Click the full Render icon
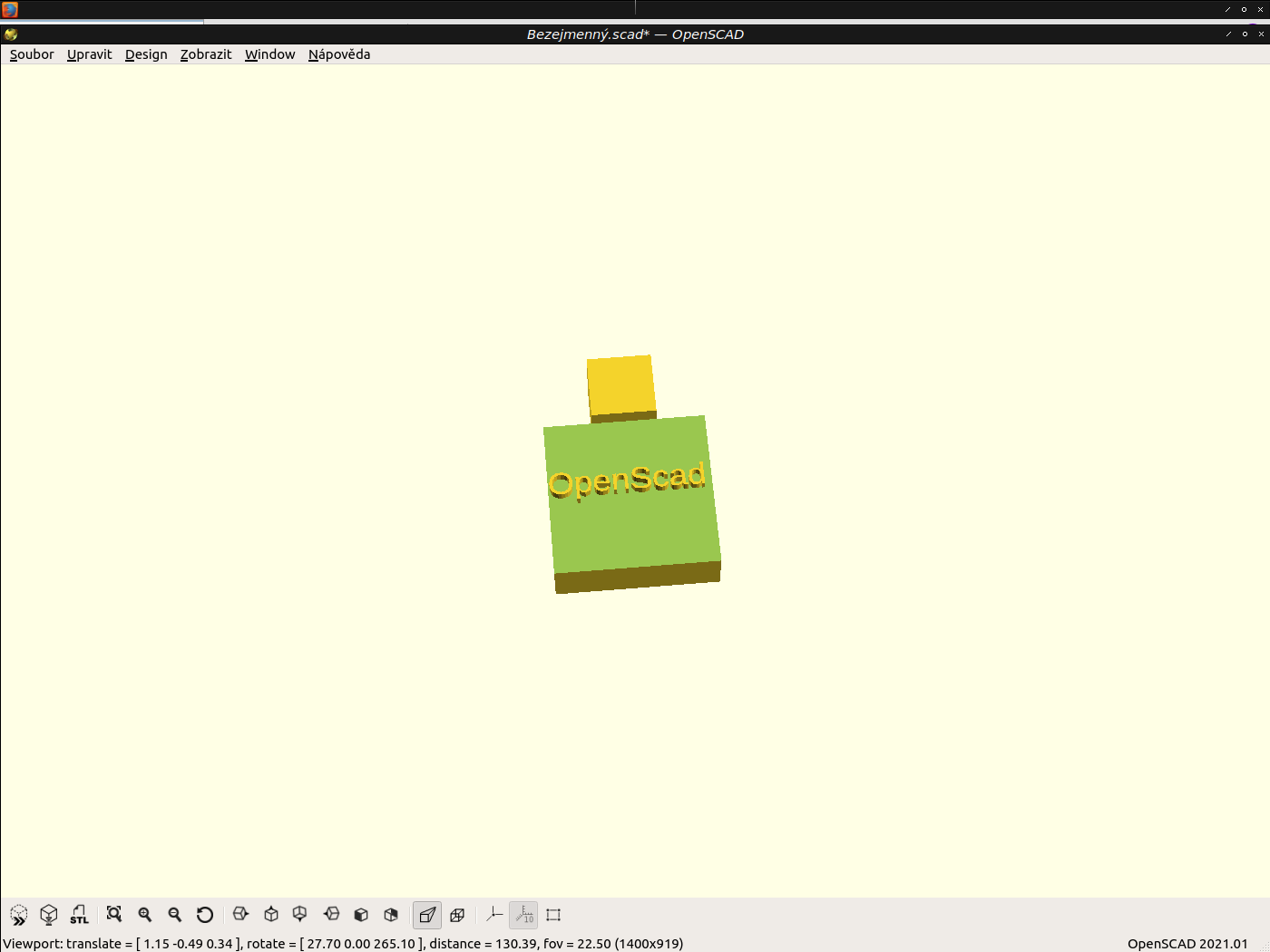Image resolution: width=1270 pixels, height=952 pixels. point(49,915)
